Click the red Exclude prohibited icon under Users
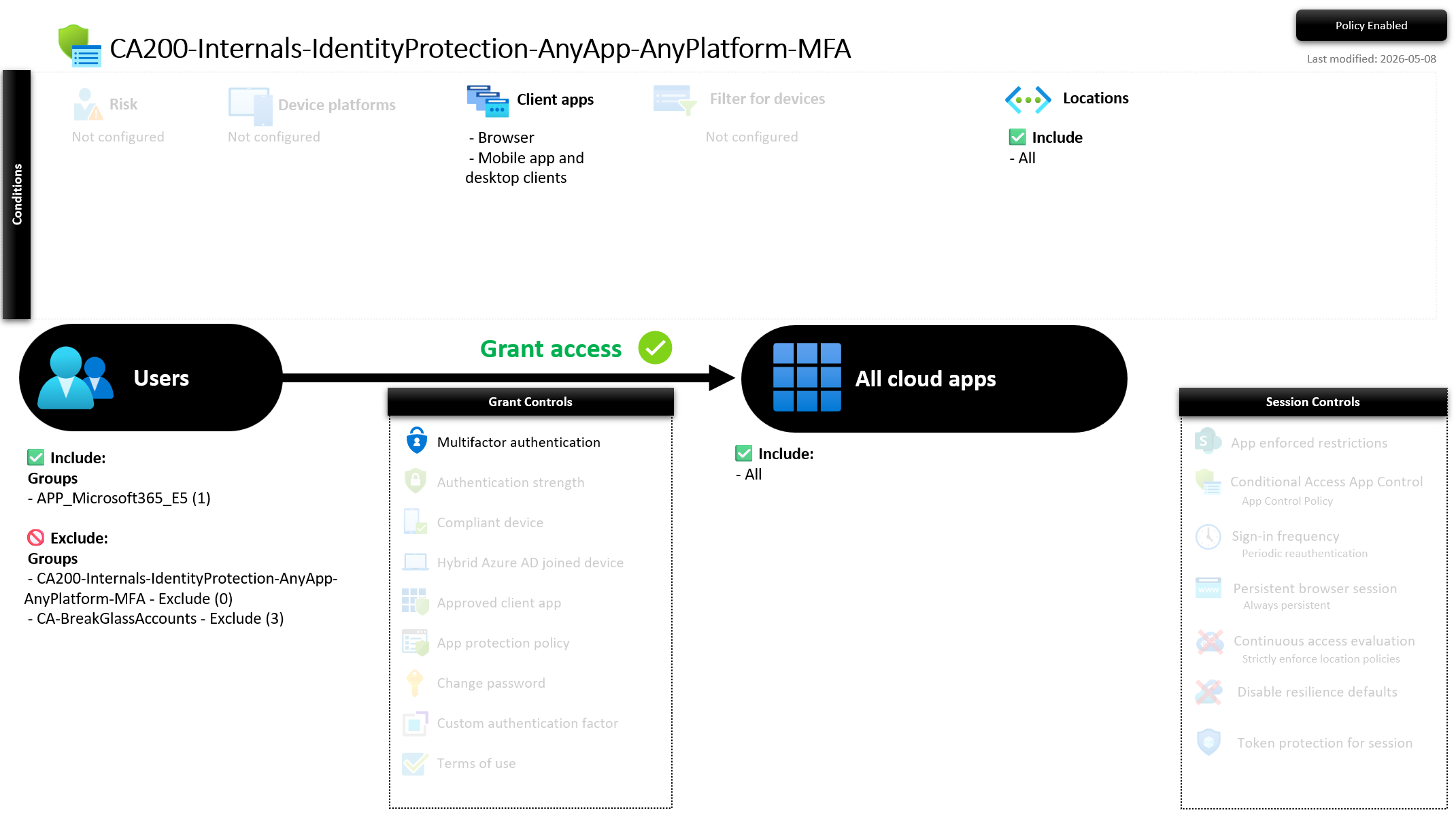The image size is (1456, 819). click(35, 537)
